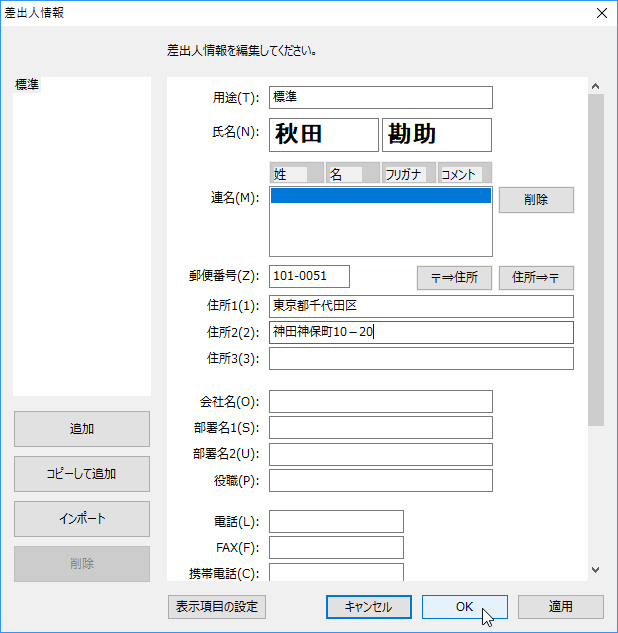618x633 pixels.
Task: Click the 住所3 empty address field
Action: (421, 358)
